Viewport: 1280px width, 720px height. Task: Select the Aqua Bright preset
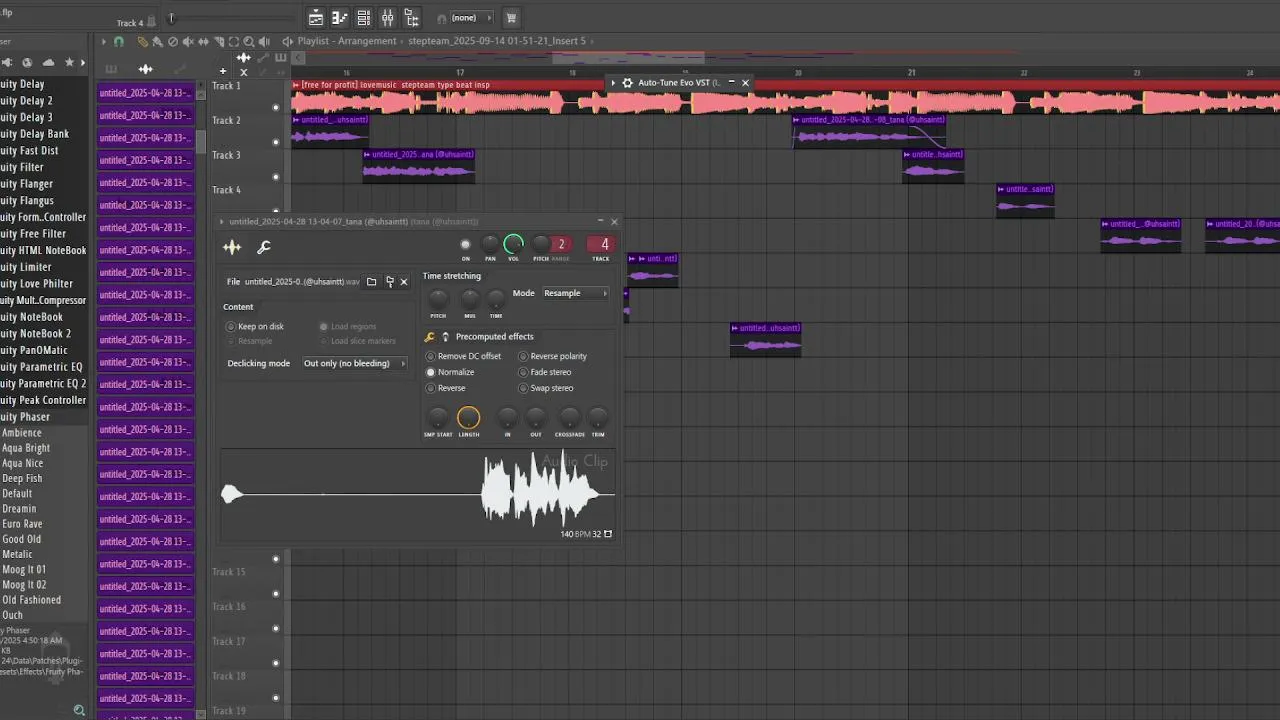[x=26, y=448]
